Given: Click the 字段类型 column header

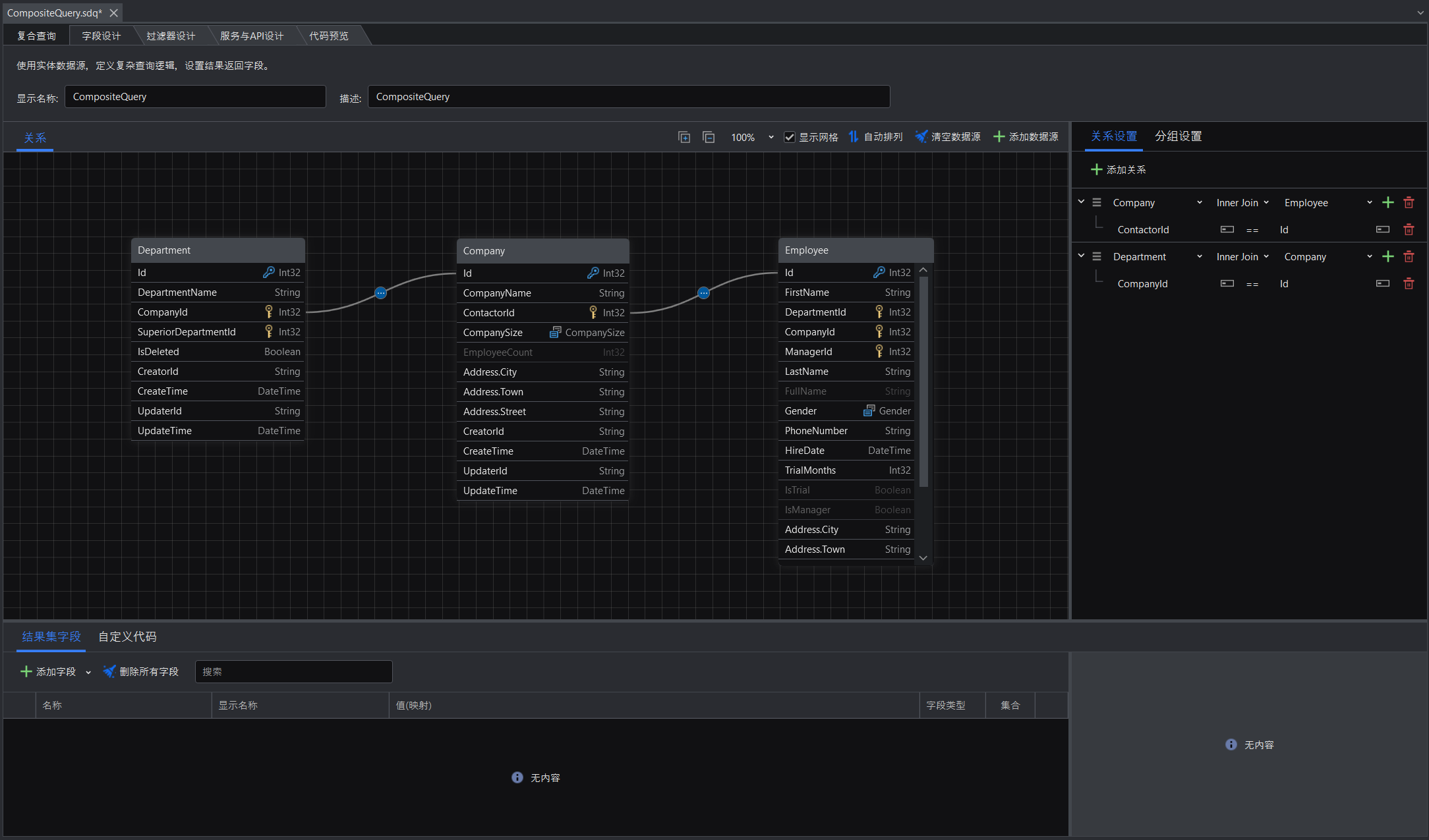Looking at the screenshot, I should click(x=952, y=706).
